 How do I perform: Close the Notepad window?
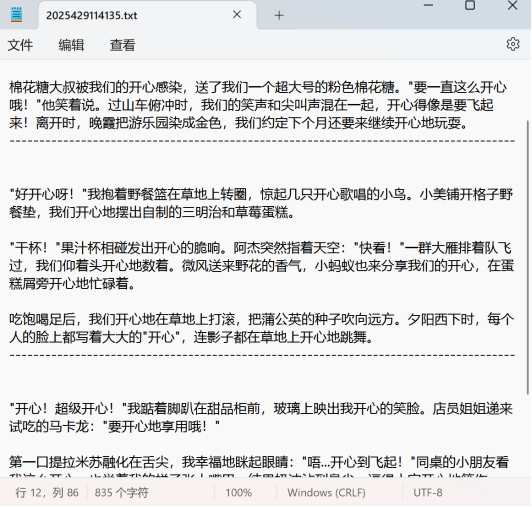coord(512,5)
